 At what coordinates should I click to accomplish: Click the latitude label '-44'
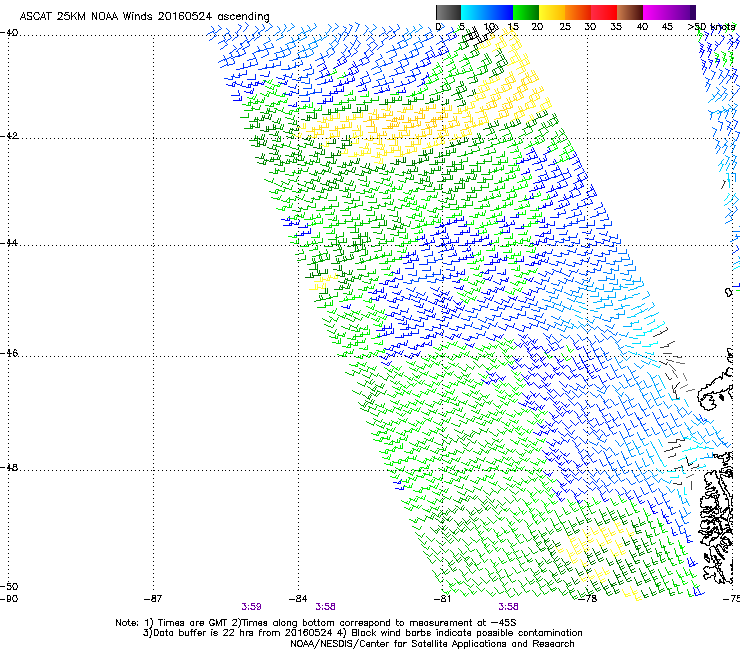9,243
